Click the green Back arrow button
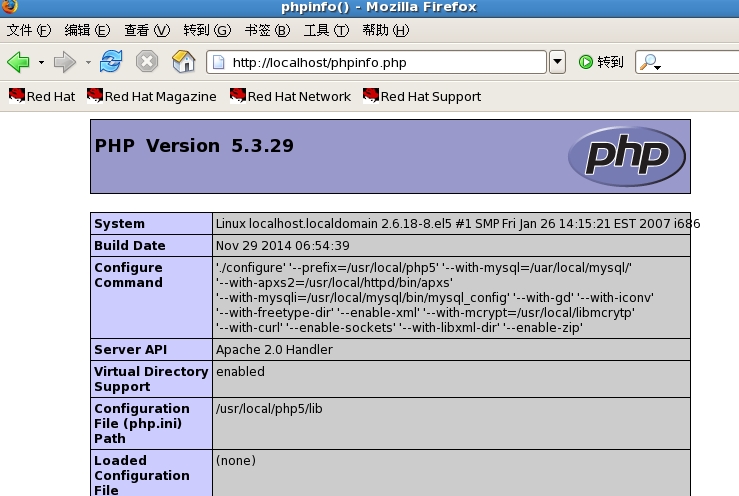 click(18, 62)
